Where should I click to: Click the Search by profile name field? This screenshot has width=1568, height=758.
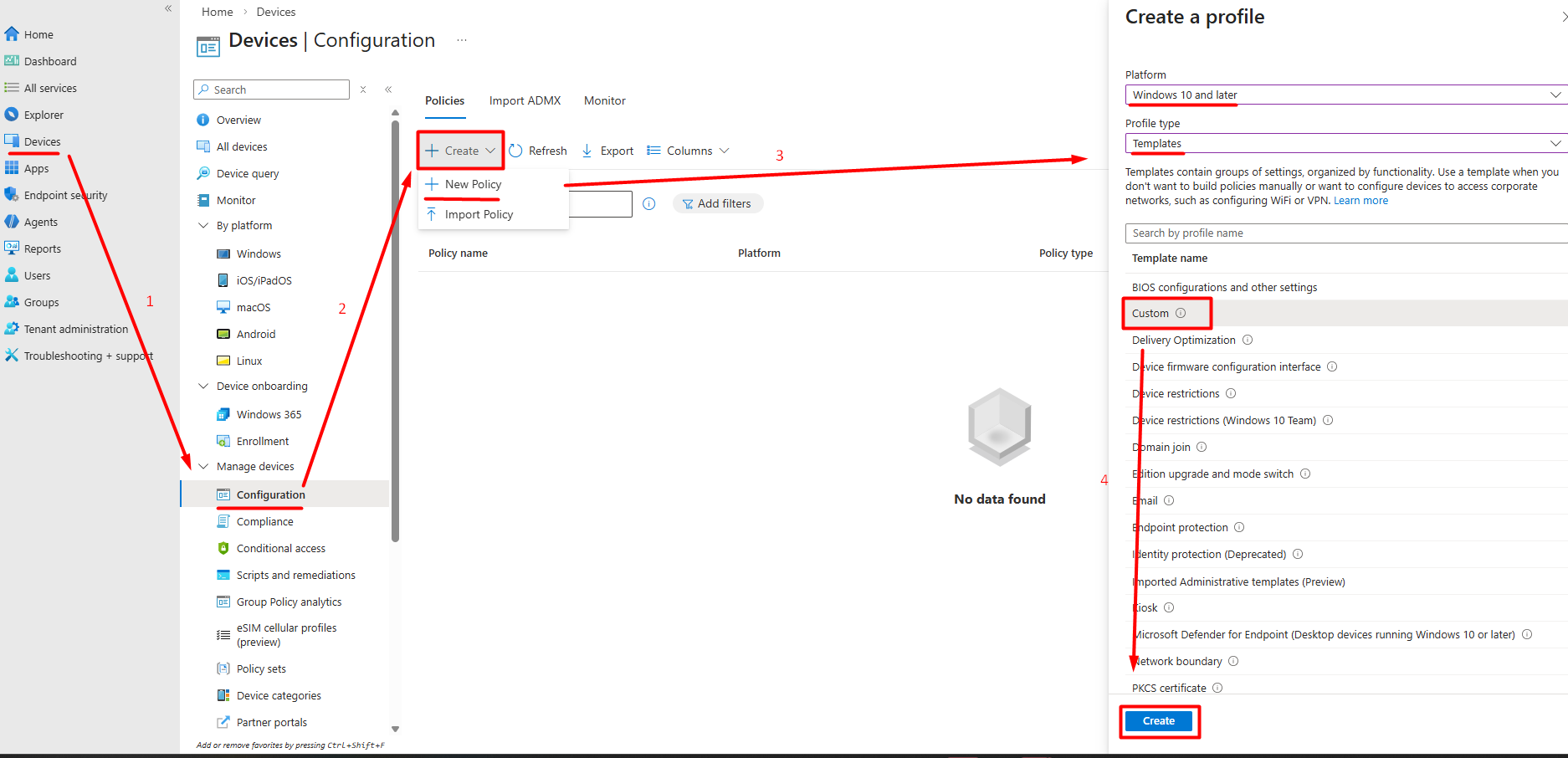[x=1344, y=233]
